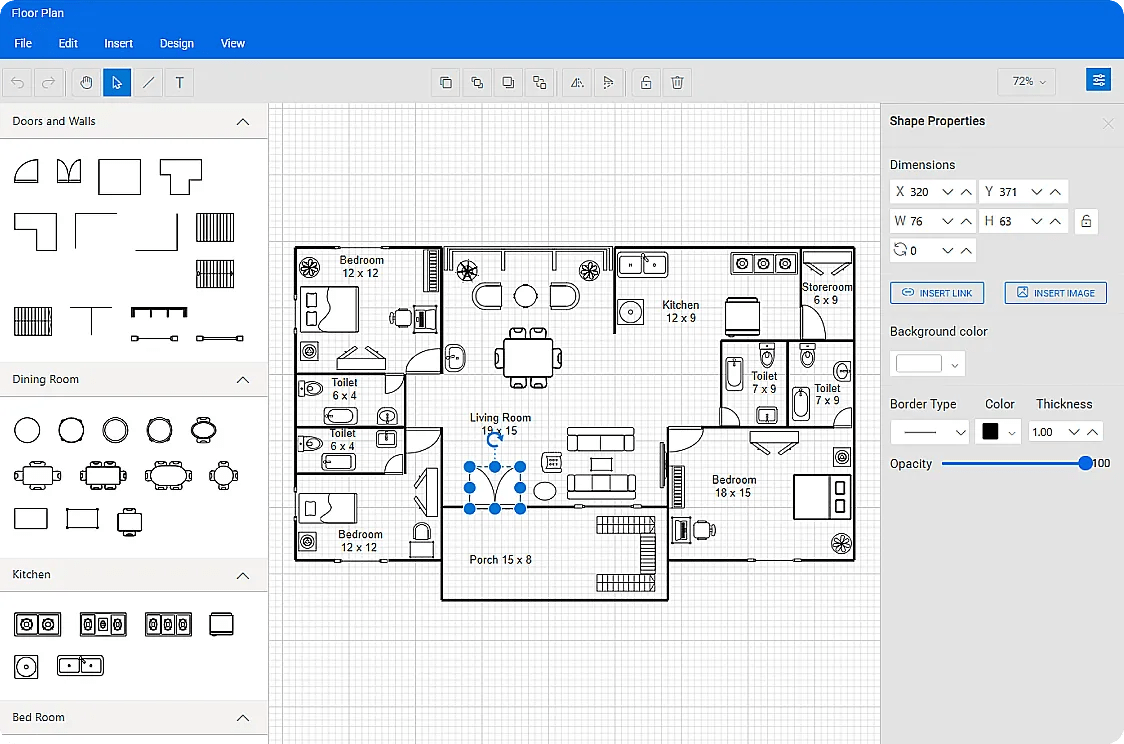Toggle the width-height aspect ratio lock

[x=1086, y=220]
